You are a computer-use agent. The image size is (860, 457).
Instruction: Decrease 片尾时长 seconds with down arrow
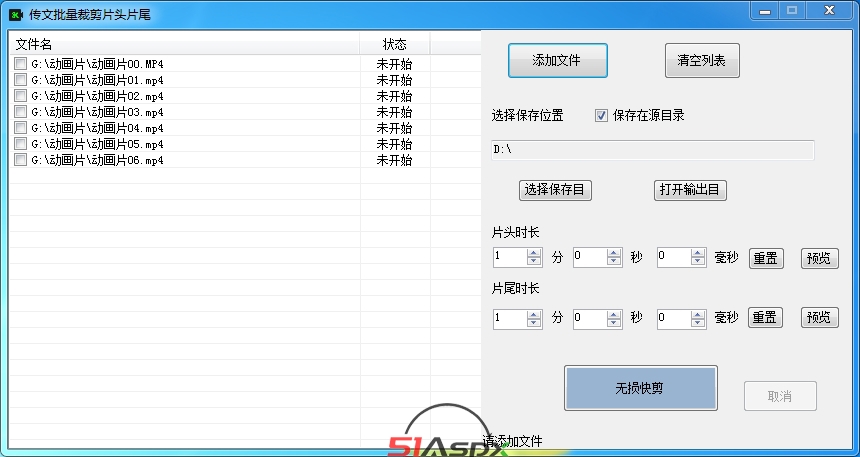click(614, 323)
